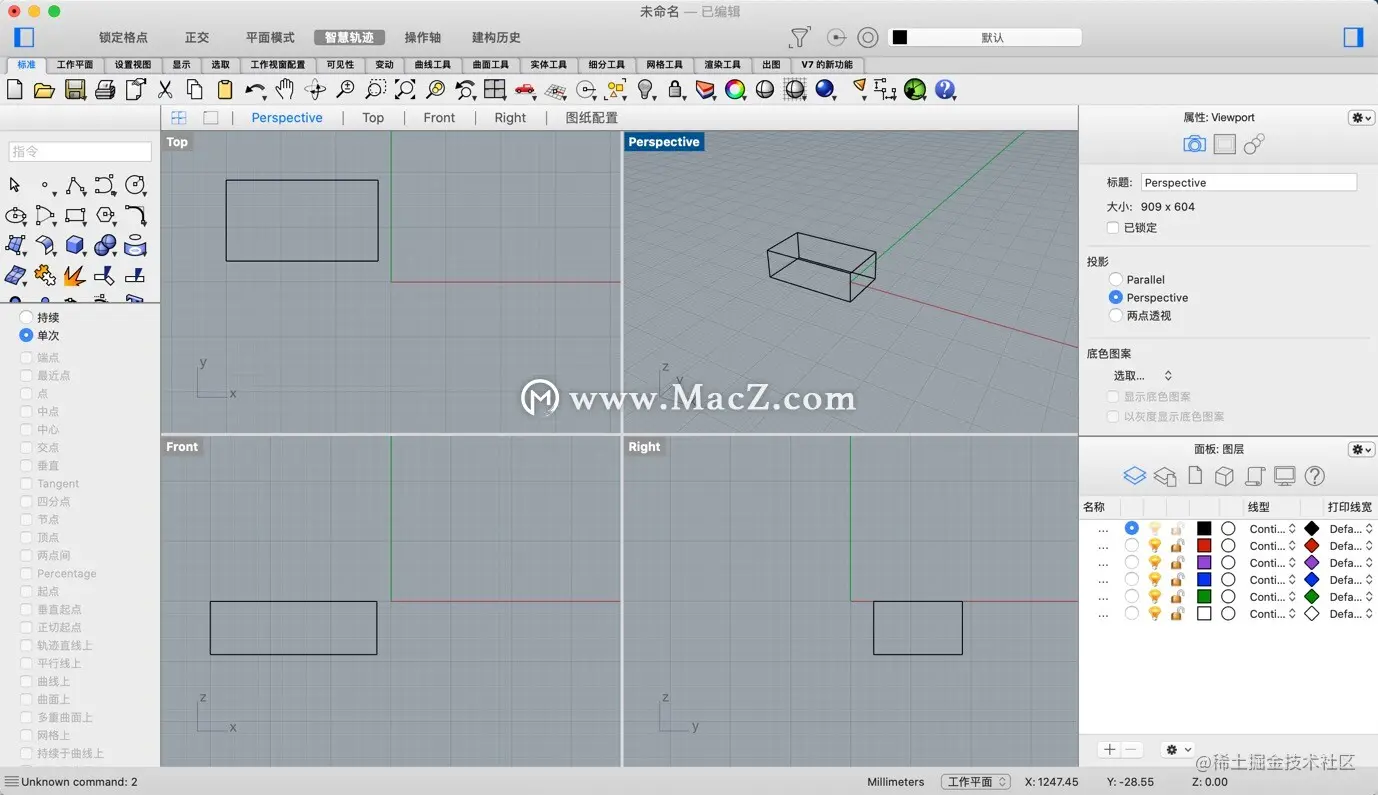Cut selection with scissors icon
The image size is (1378, 795).
pyautogui.click(x=166, y=90)
